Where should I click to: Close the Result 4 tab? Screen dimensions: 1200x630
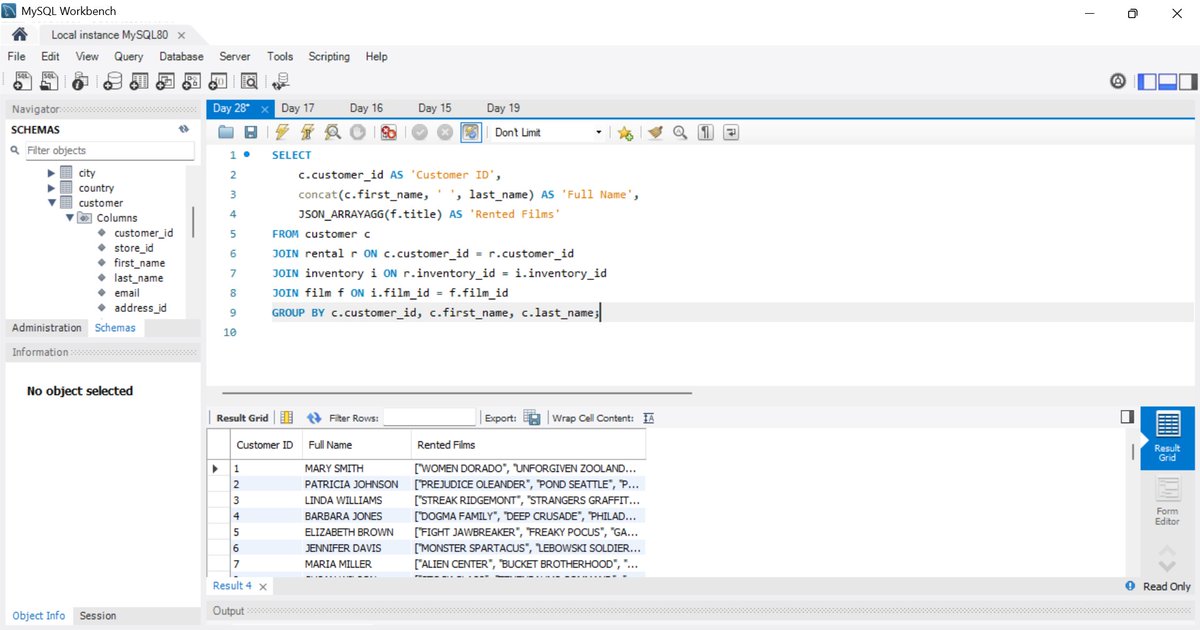click(x=263, y=587)
